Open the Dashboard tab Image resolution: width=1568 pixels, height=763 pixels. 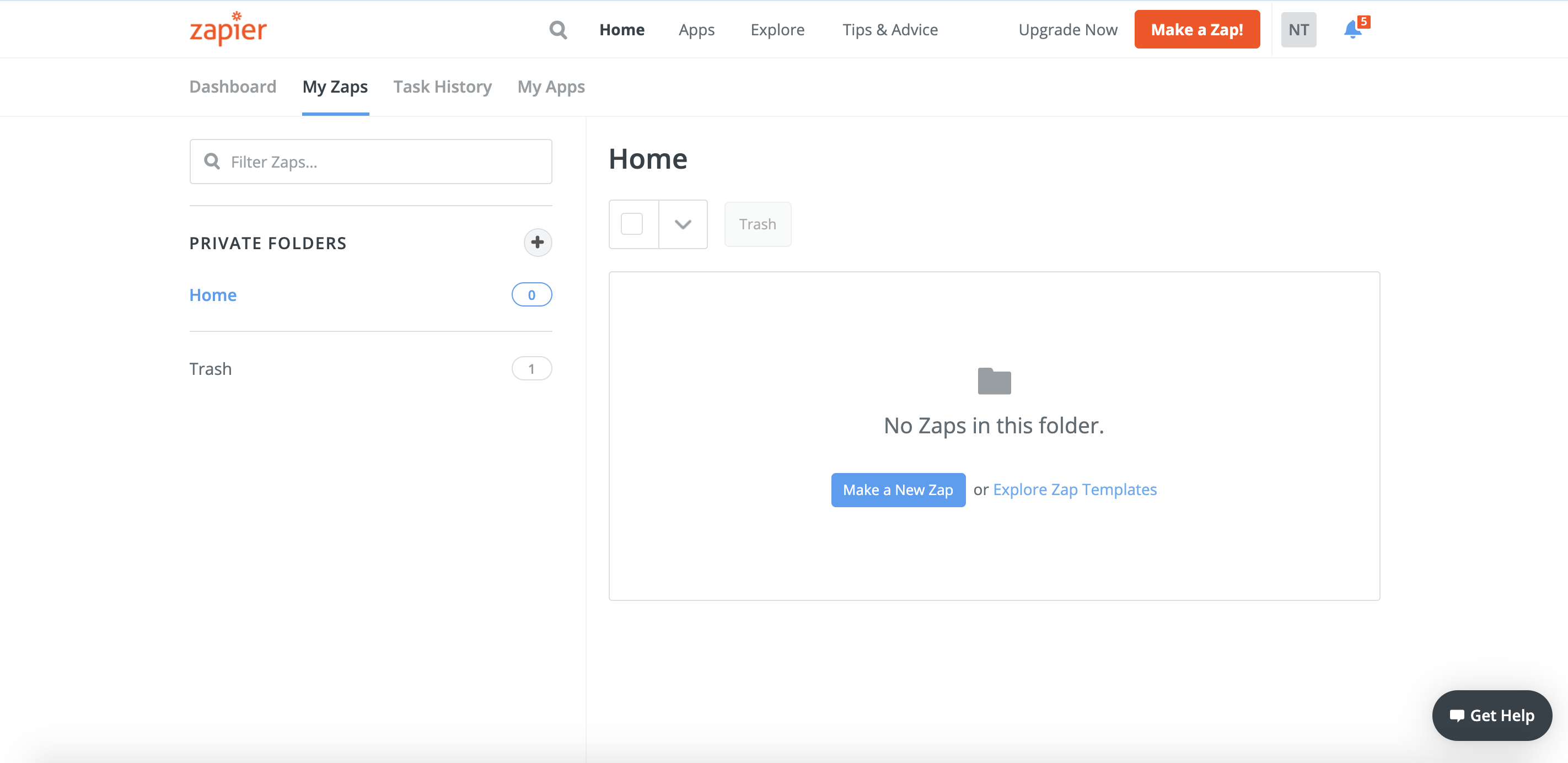pos(233,87)
